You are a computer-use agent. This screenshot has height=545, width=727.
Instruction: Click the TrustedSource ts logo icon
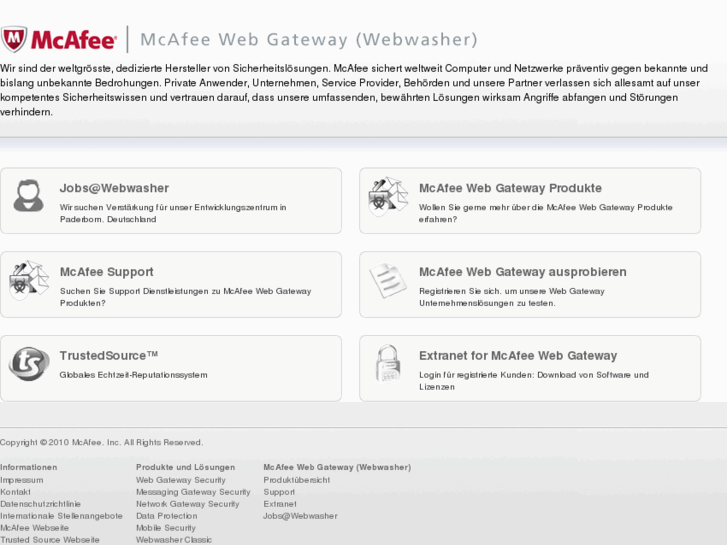click(x=29, y=364)
